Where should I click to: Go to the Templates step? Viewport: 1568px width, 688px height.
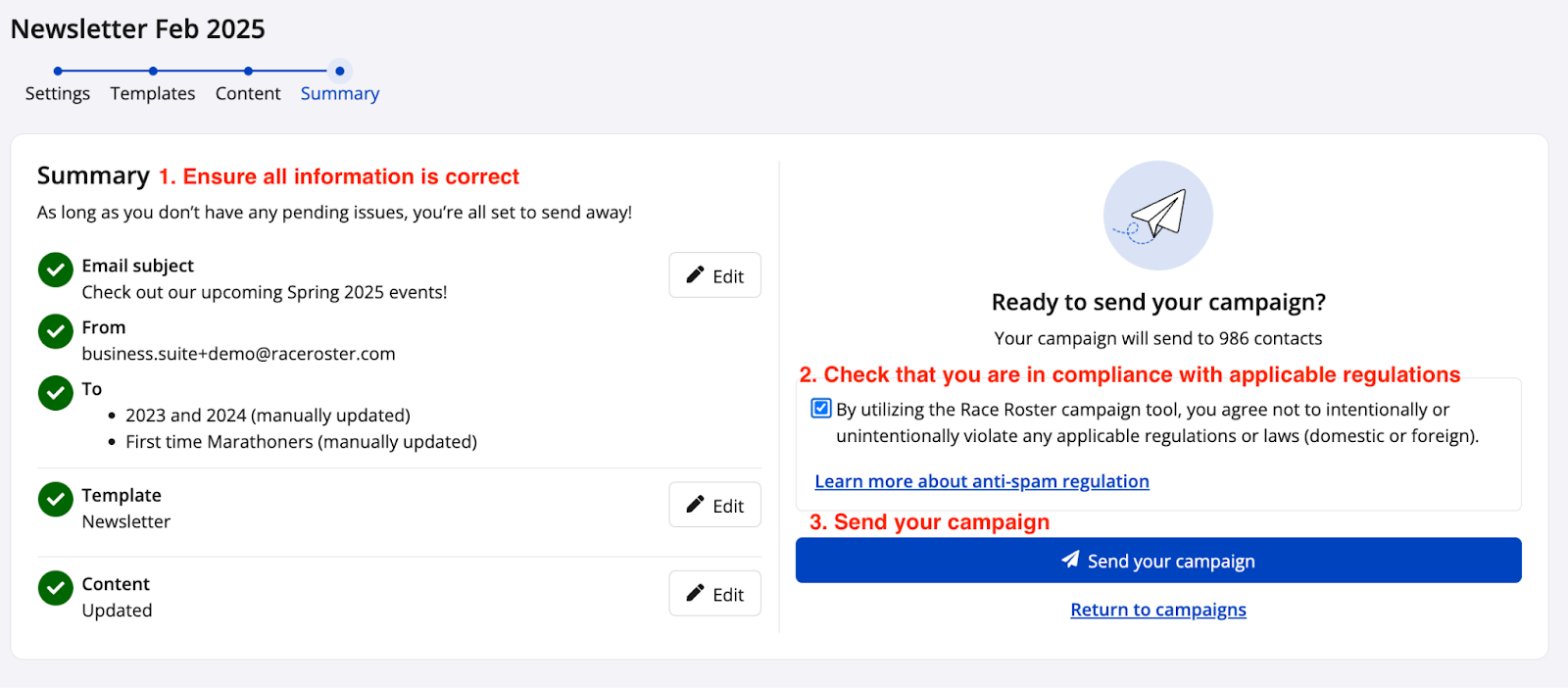tap(153, 94)
